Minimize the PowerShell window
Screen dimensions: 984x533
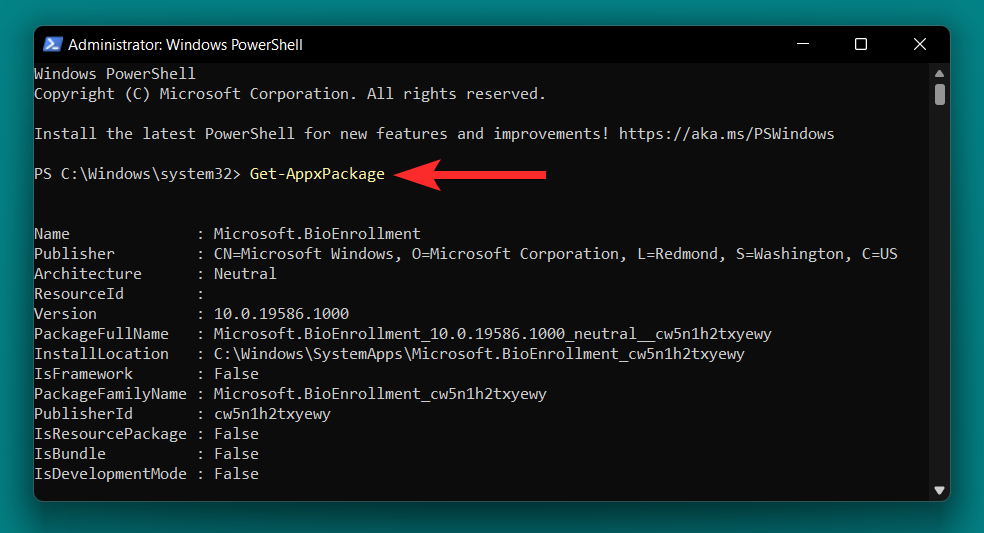click(803, 44)
